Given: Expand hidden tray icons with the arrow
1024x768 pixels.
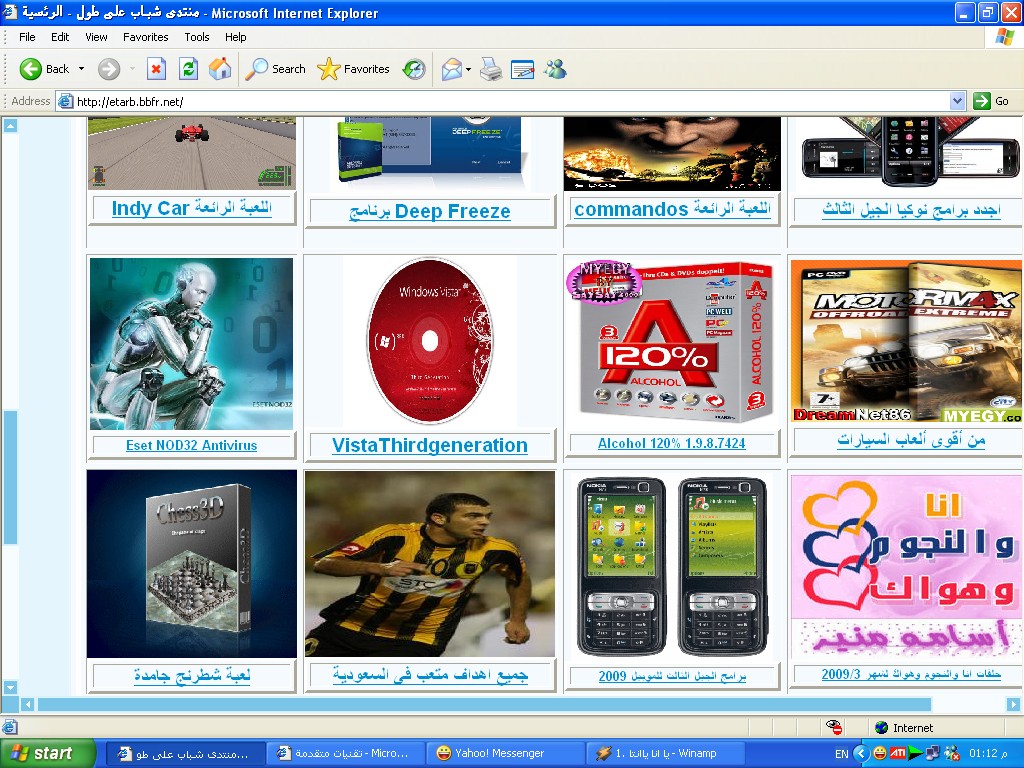Looking at the screenshot, I should (x=861, y=754).
